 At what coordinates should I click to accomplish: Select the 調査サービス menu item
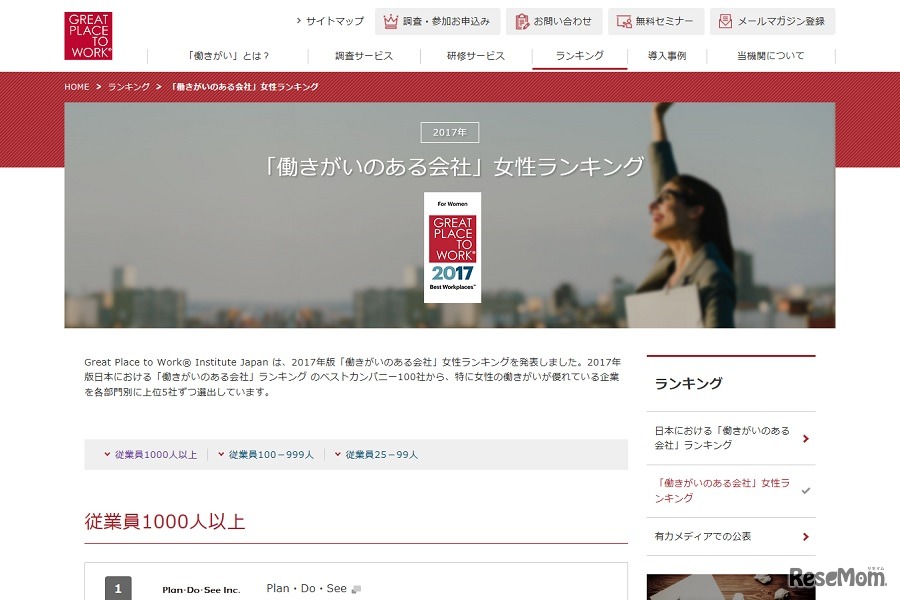coord(364,56)
